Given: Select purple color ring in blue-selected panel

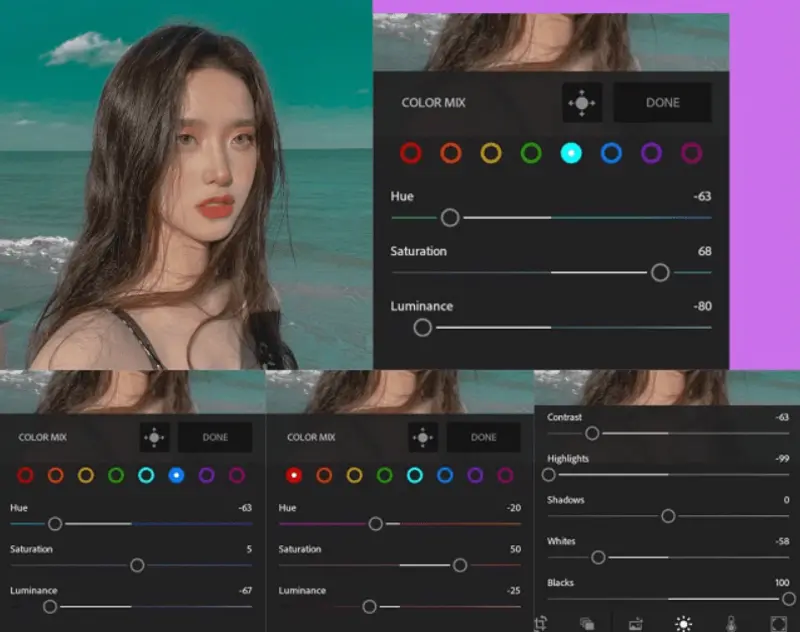Looking at the screenshot, I should tap(207, 475).
